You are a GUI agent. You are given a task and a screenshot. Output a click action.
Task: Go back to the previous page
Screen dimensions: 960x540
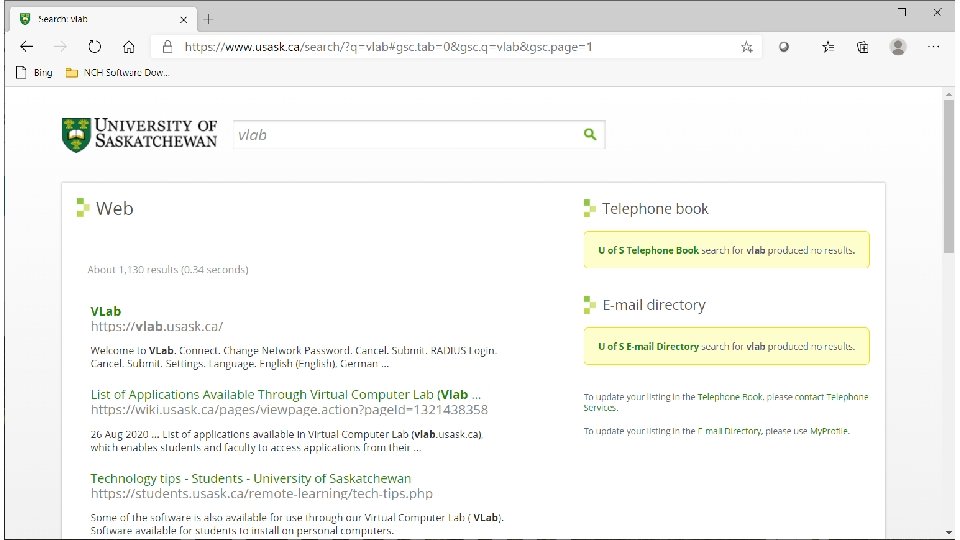(x=26, y=47)
